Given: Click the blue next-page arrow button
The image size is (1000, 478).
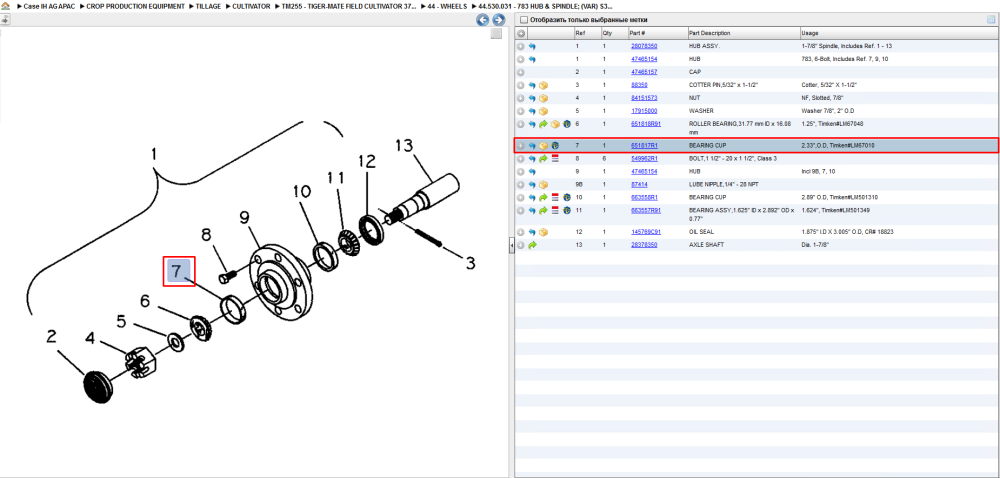Looking at the screenshot, I should (499, 20).
